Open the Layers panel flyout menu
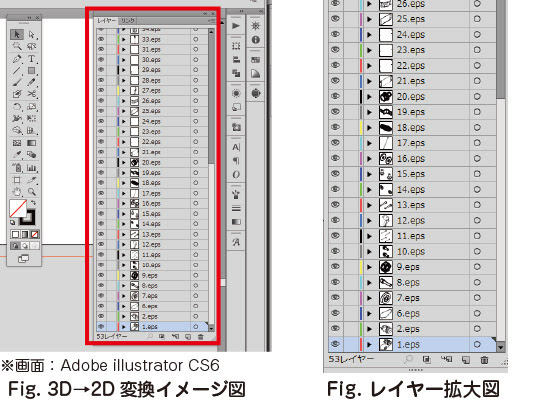The height and width of the screenshot is (401, 554). pos(211,21)
